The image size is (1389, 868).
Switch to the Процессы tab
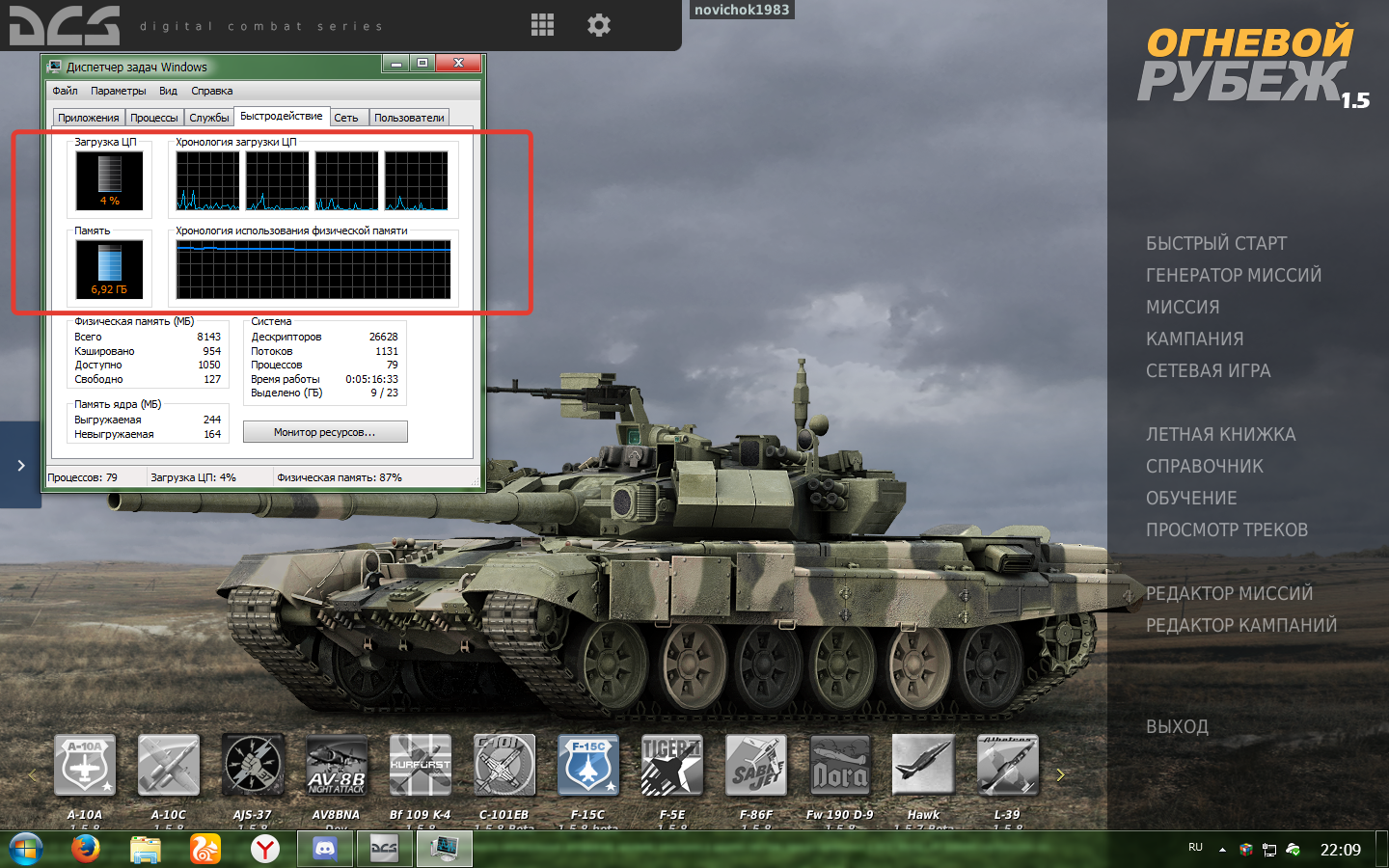point(154,118)
